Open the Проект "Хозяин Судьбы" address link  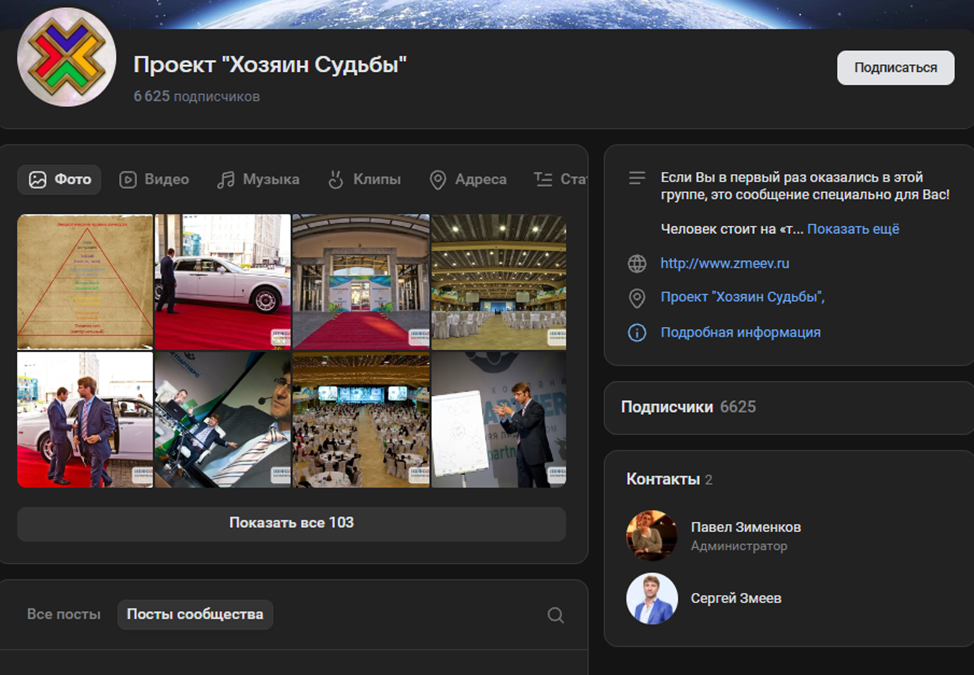(x=742, y=297)
